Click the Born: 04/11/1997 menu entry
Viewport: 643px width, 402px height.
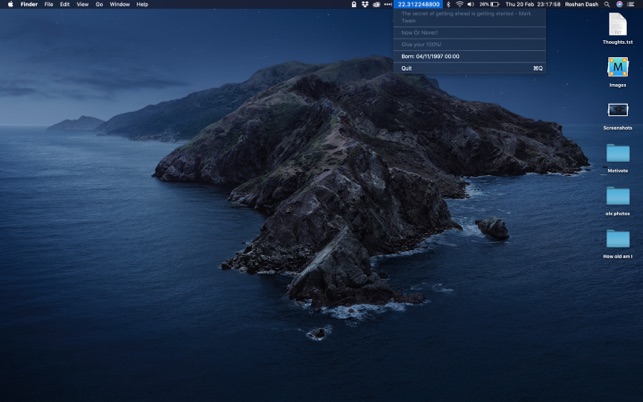tap(429, 57)
